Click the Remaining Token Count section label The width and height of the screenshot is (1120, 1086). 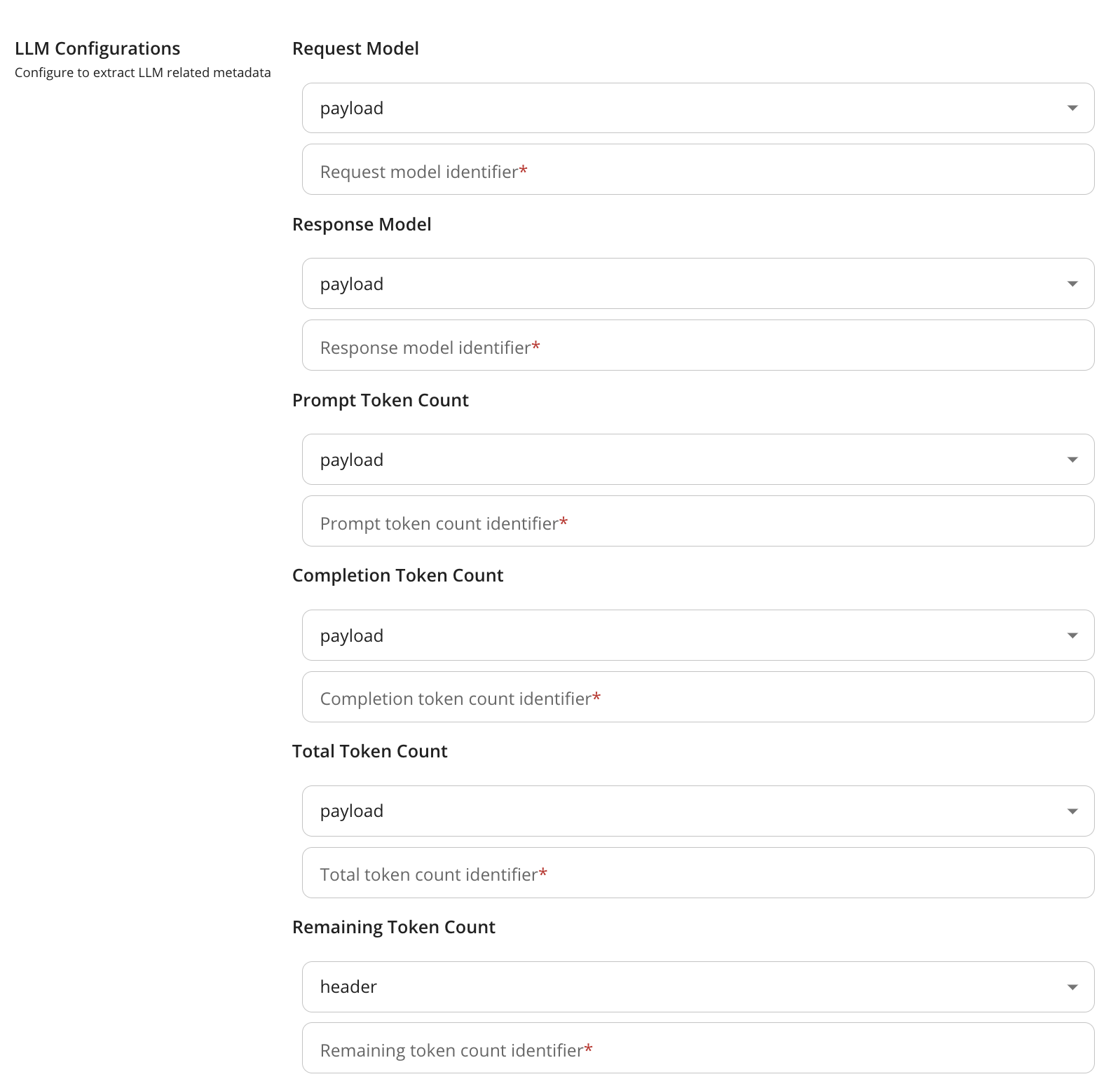point(393,927)
